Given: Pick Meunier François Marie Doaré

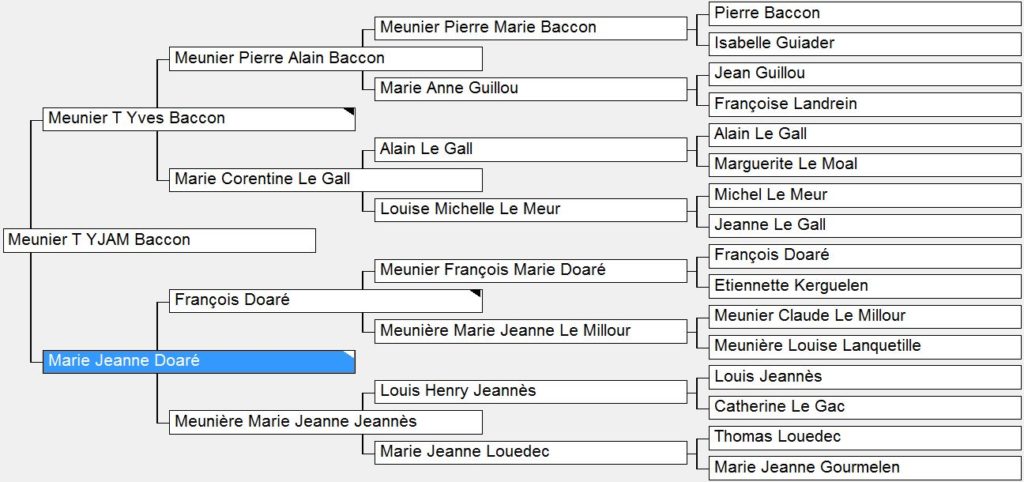Looking at the screenshot, I should [x=531, y=270].
